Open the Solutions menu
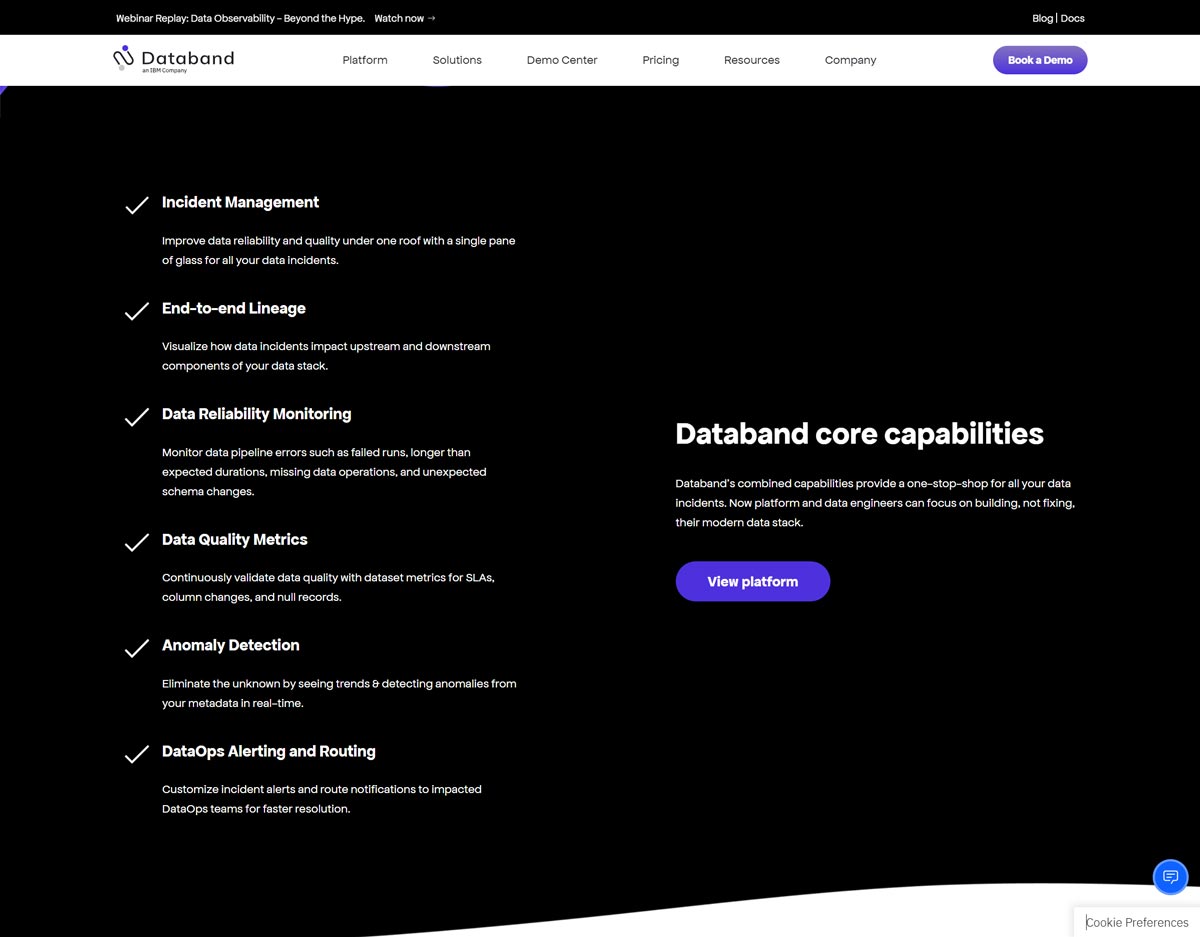1200x937 pixels. (457, 60)
